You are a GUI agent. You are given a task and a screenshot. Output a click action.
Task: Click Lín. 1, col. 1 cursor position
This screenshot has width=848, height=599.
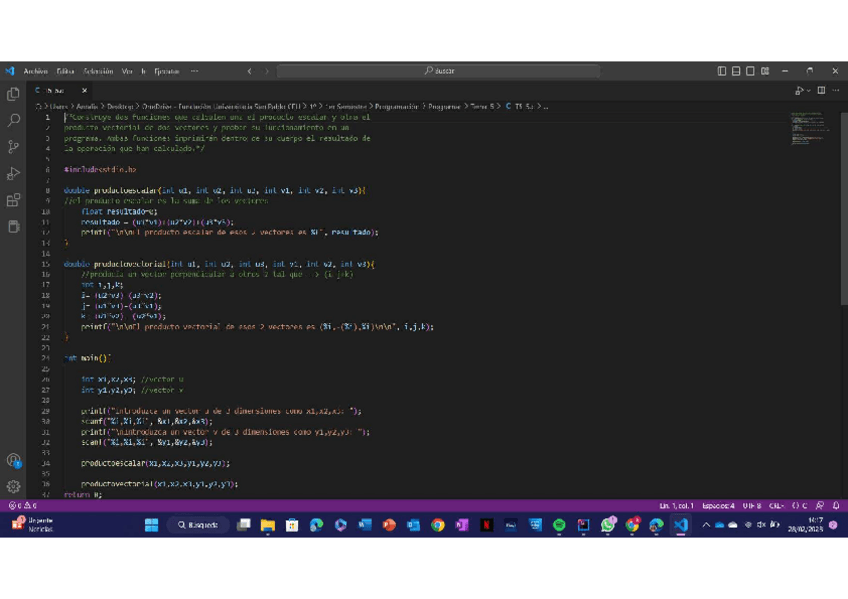677,506
